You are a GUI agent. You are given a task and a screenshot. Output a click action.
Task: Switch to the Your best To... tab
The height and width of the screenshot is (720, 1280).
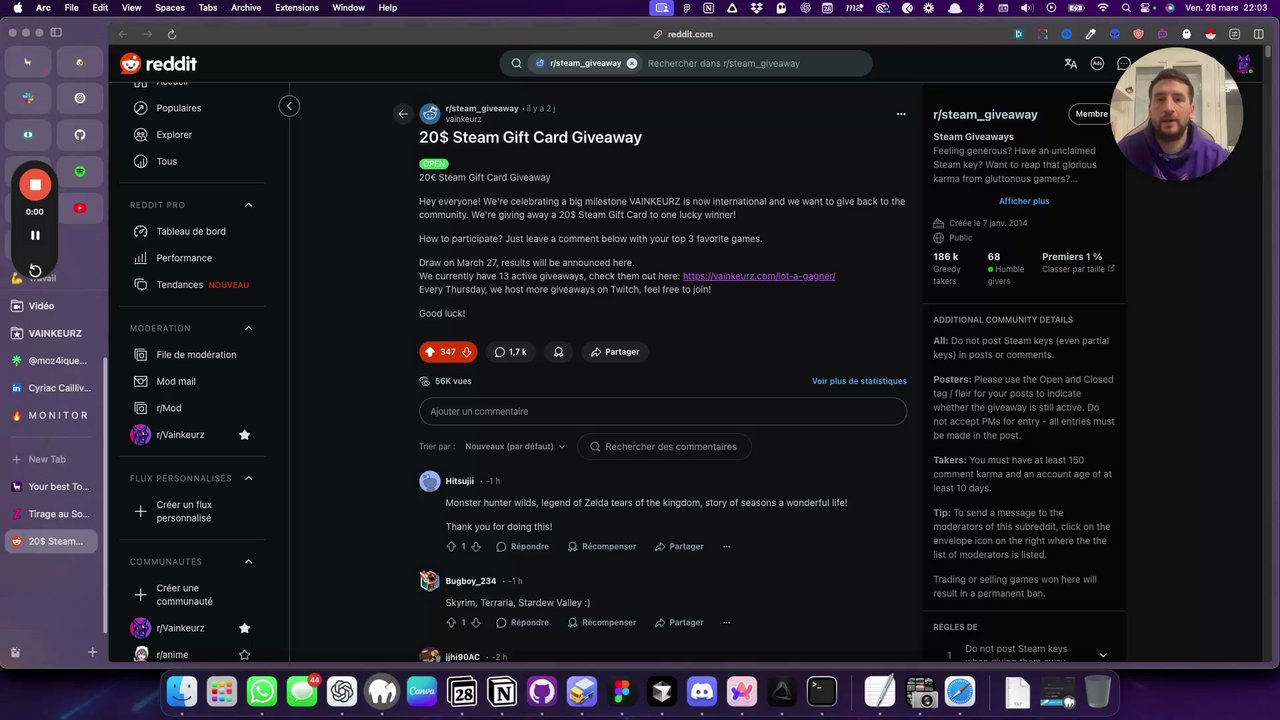pyautogui.click(x=53, y=487)
